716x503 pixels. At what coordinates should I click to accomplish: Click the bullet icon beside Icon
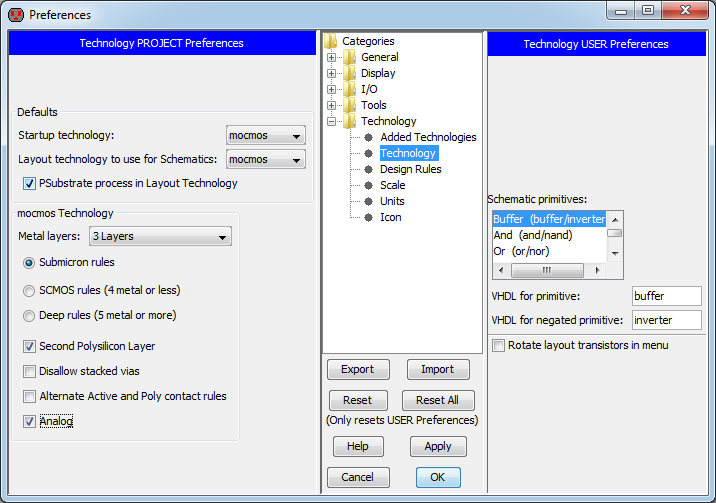tap(369, 217)
